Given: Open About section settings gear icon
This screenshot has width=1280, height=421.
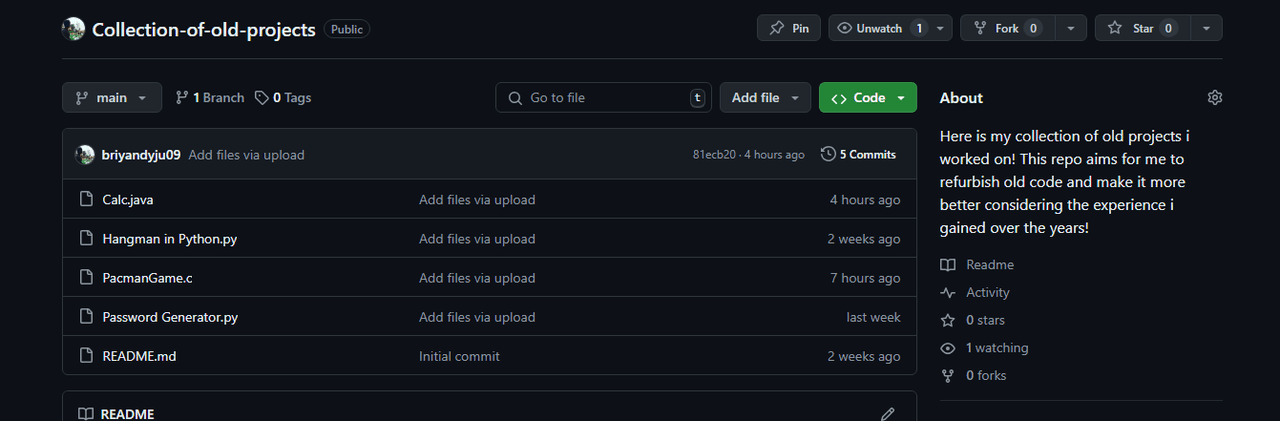Looking at the screenshot, I should [x=1215, y=98].
